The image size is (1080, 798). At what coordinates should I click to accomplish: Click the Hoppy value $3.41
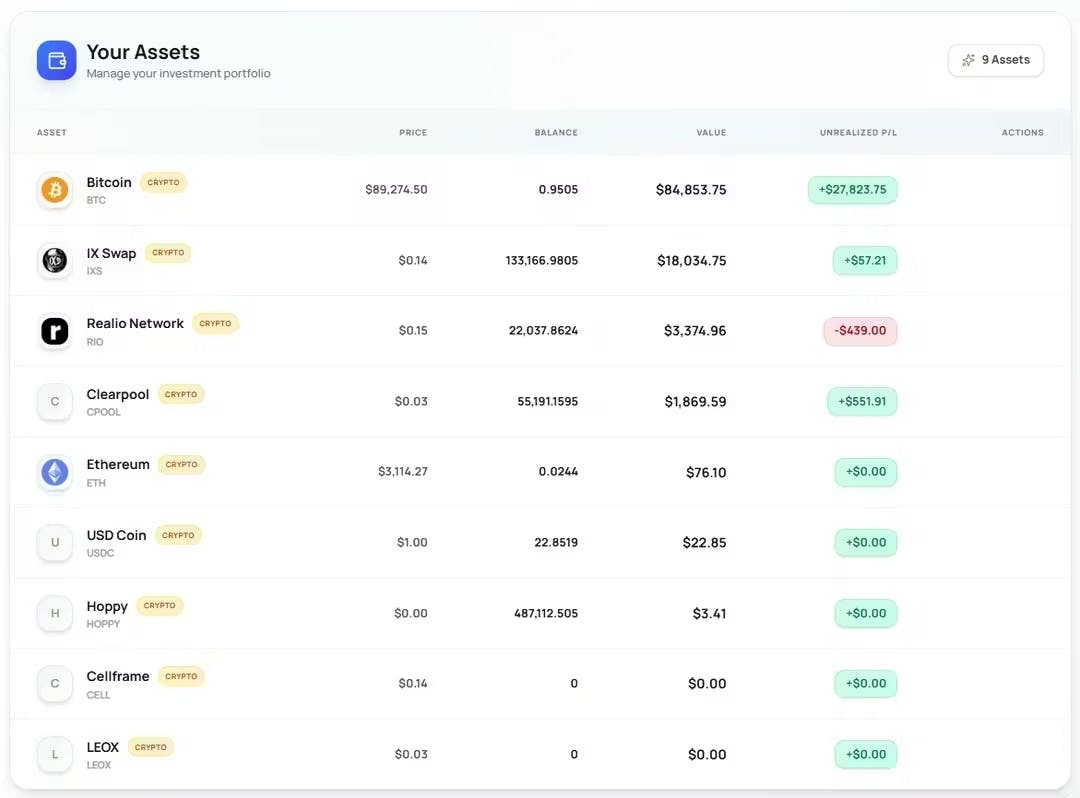709,613
